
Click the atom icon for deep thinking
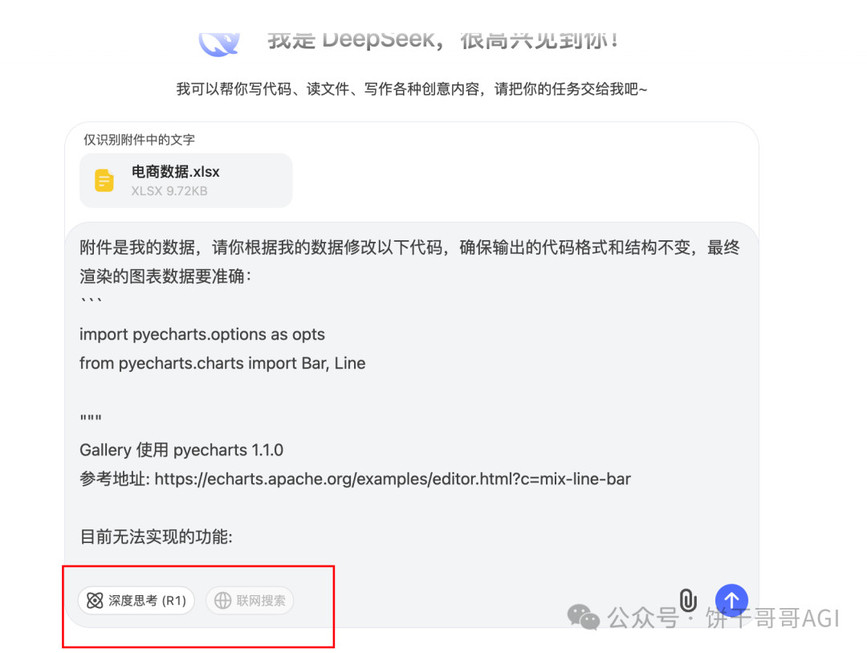pyautogui.click(x=95, y=600)
